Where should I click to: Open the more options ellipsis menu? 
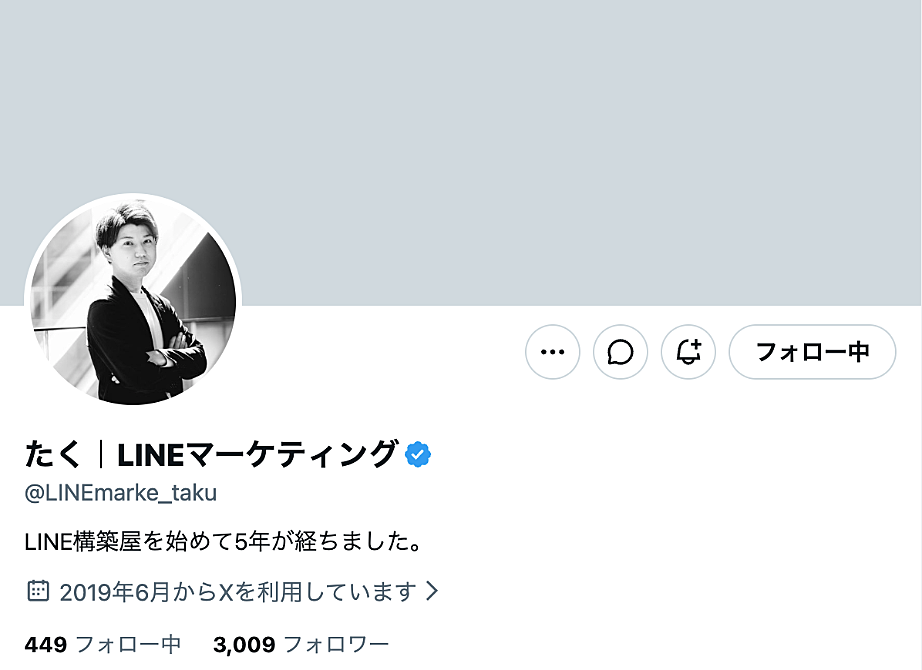(x=552, y=352)
